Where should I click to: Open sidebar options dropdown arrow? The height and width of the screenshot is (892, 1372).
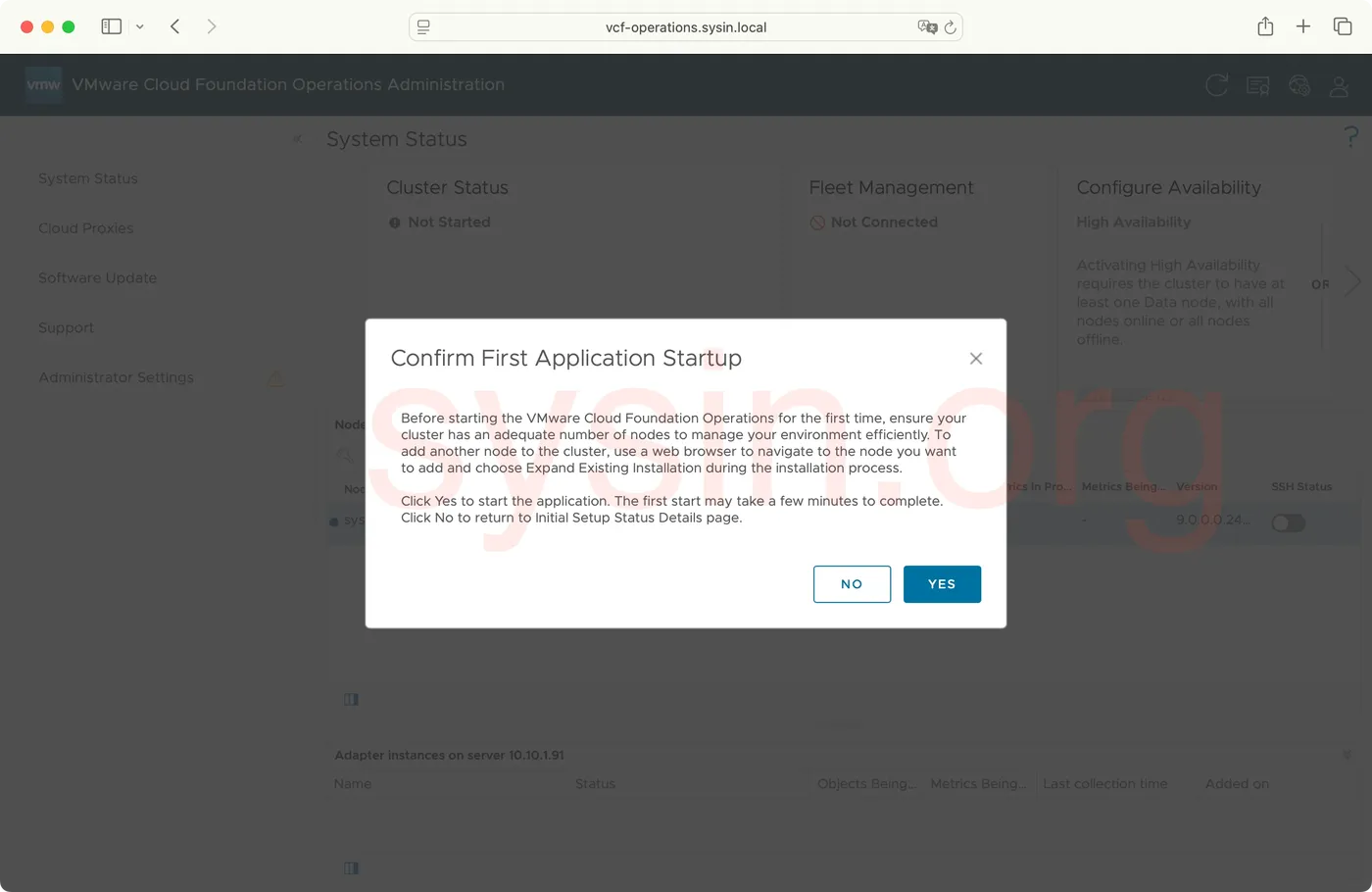[x=140, y=26]
